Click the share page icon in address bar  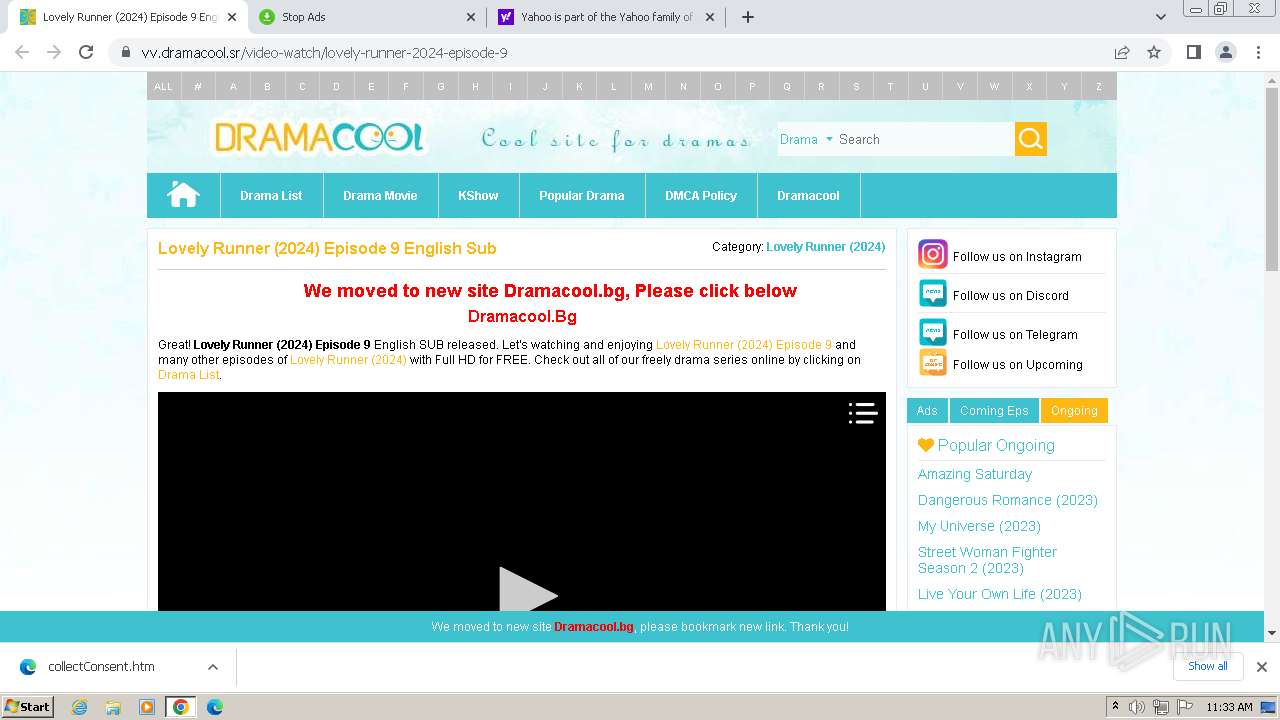tap(1122, 52)
